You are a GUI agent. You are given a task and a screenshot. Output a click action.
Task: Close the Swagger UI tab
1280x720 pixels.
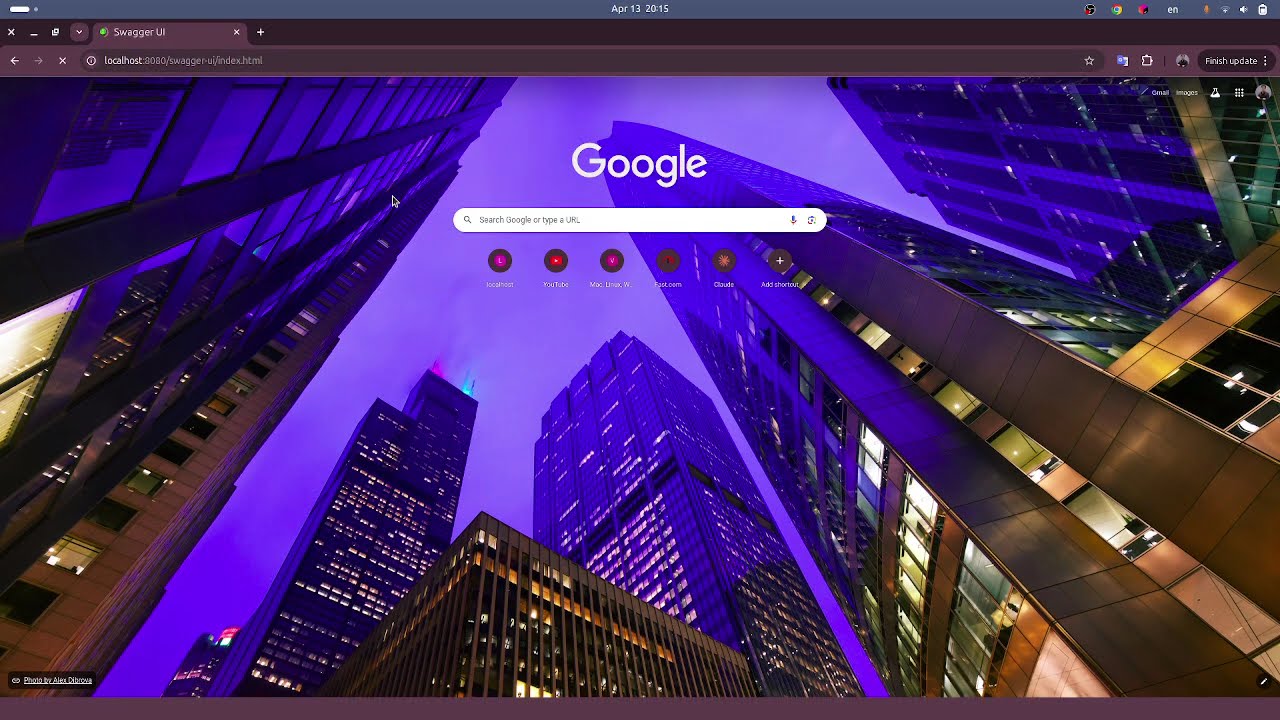[x=237, y=32]
